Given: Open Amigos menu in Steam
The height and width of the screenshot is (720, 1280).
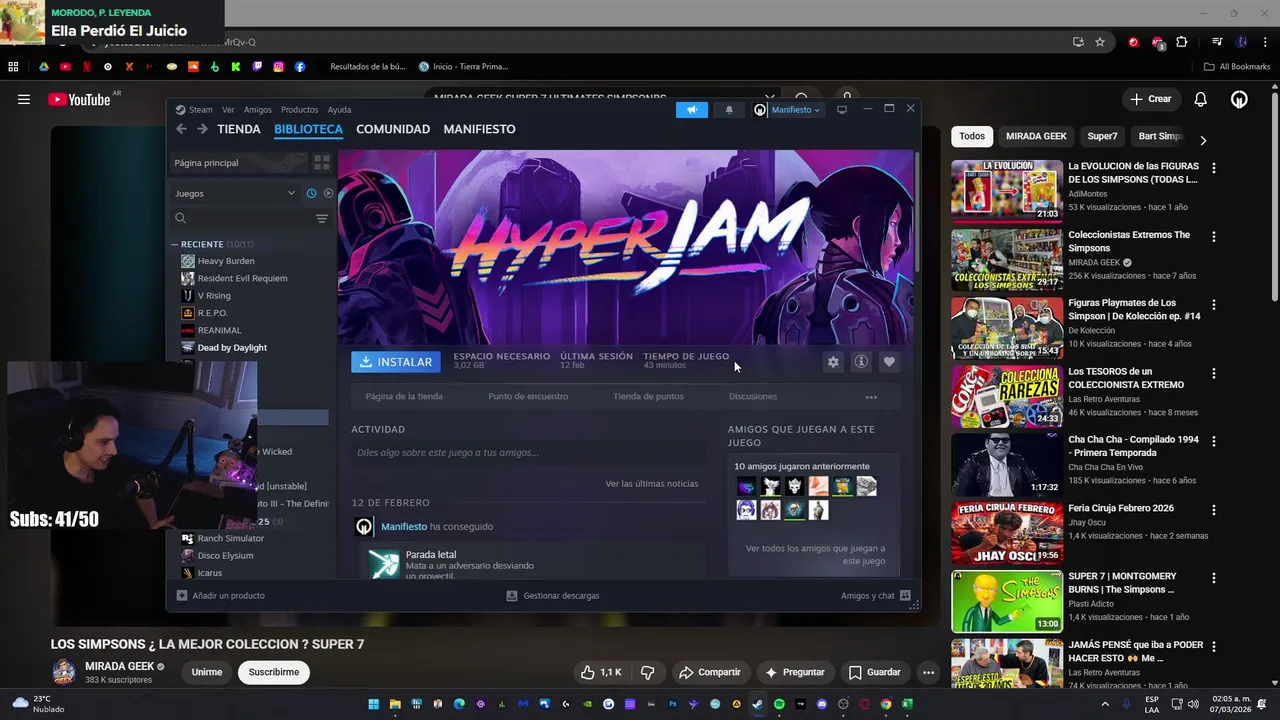Looking at the screenshot, I should click(257, 110).
